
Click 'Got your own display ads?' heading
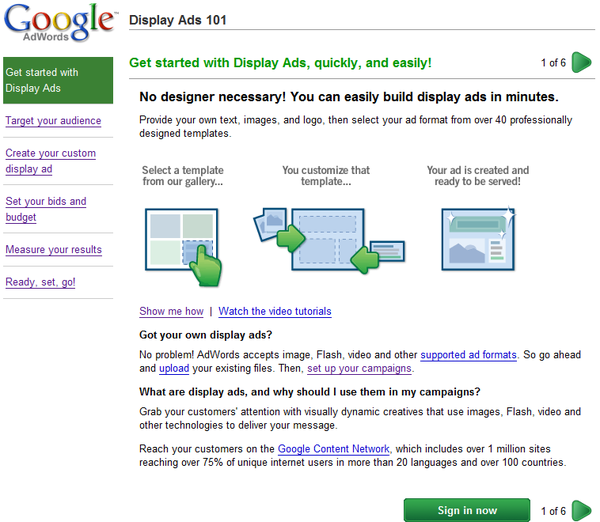click(205, 335)
